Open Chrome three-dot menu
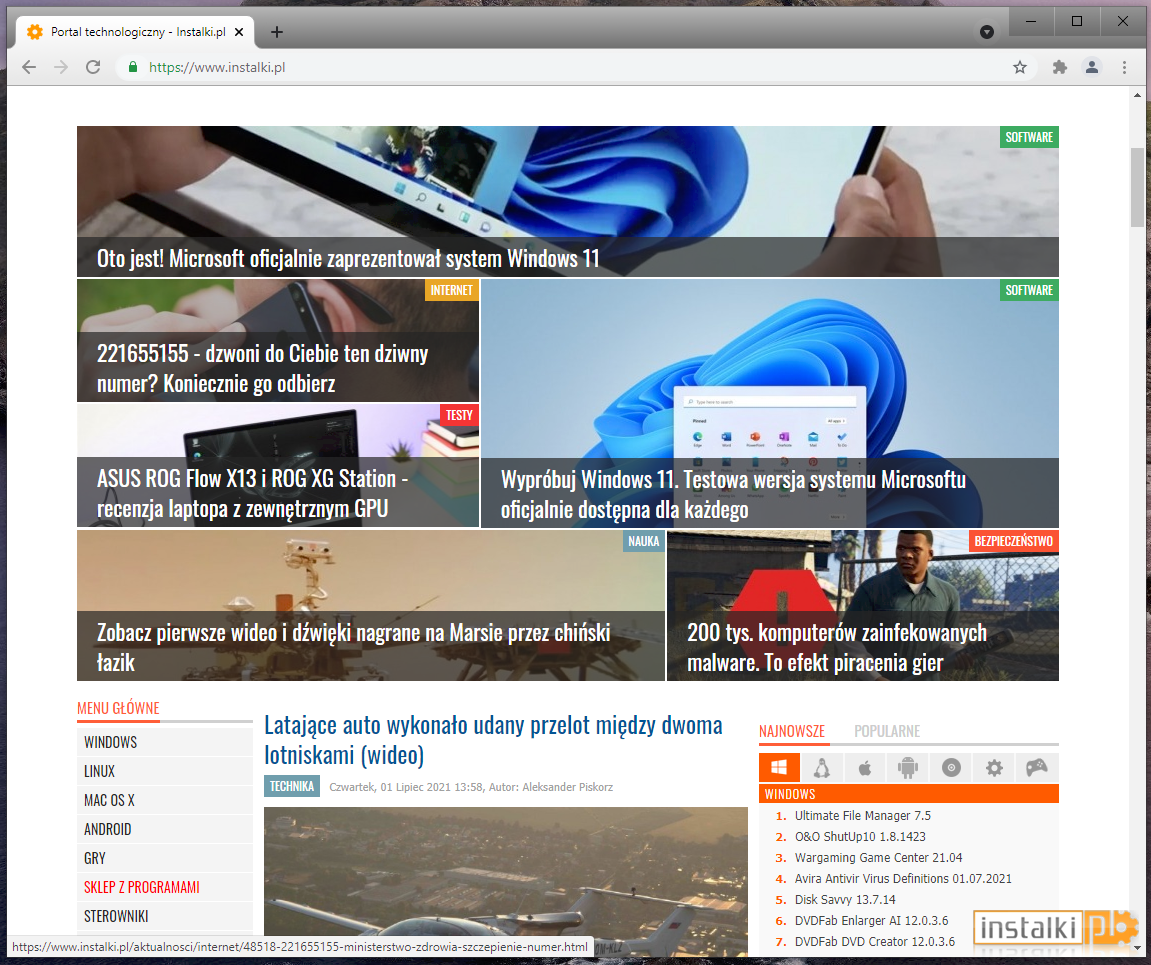 tap(1124, 68)
